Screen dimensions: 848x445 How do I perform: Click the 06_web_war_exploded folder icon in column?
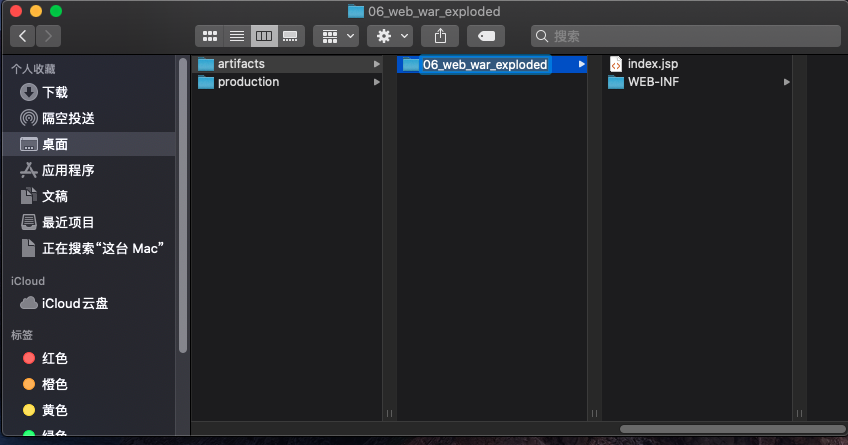(411, 64)
